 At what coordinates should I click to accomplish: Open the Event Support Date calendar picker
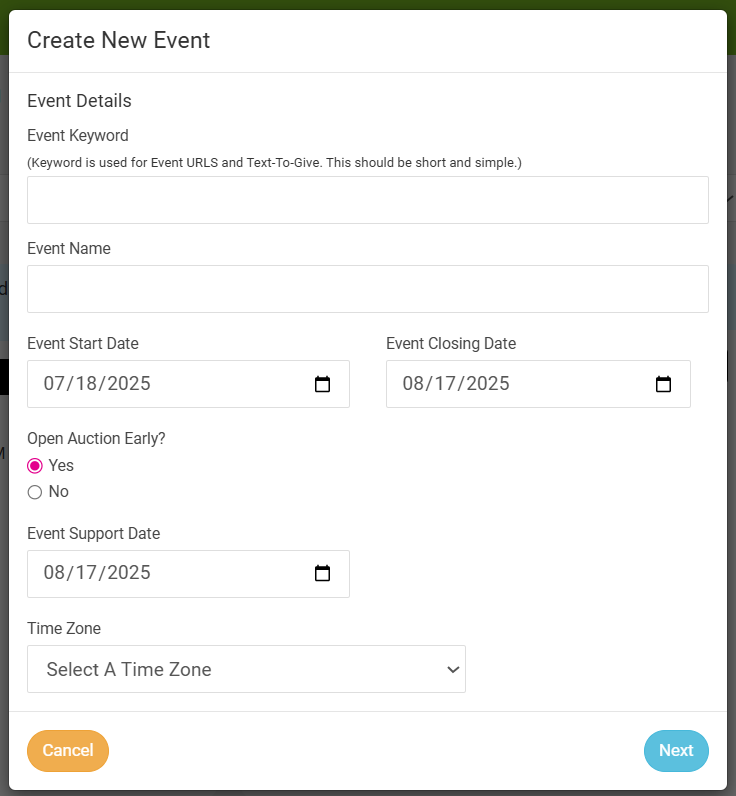(x=322, y=574)
